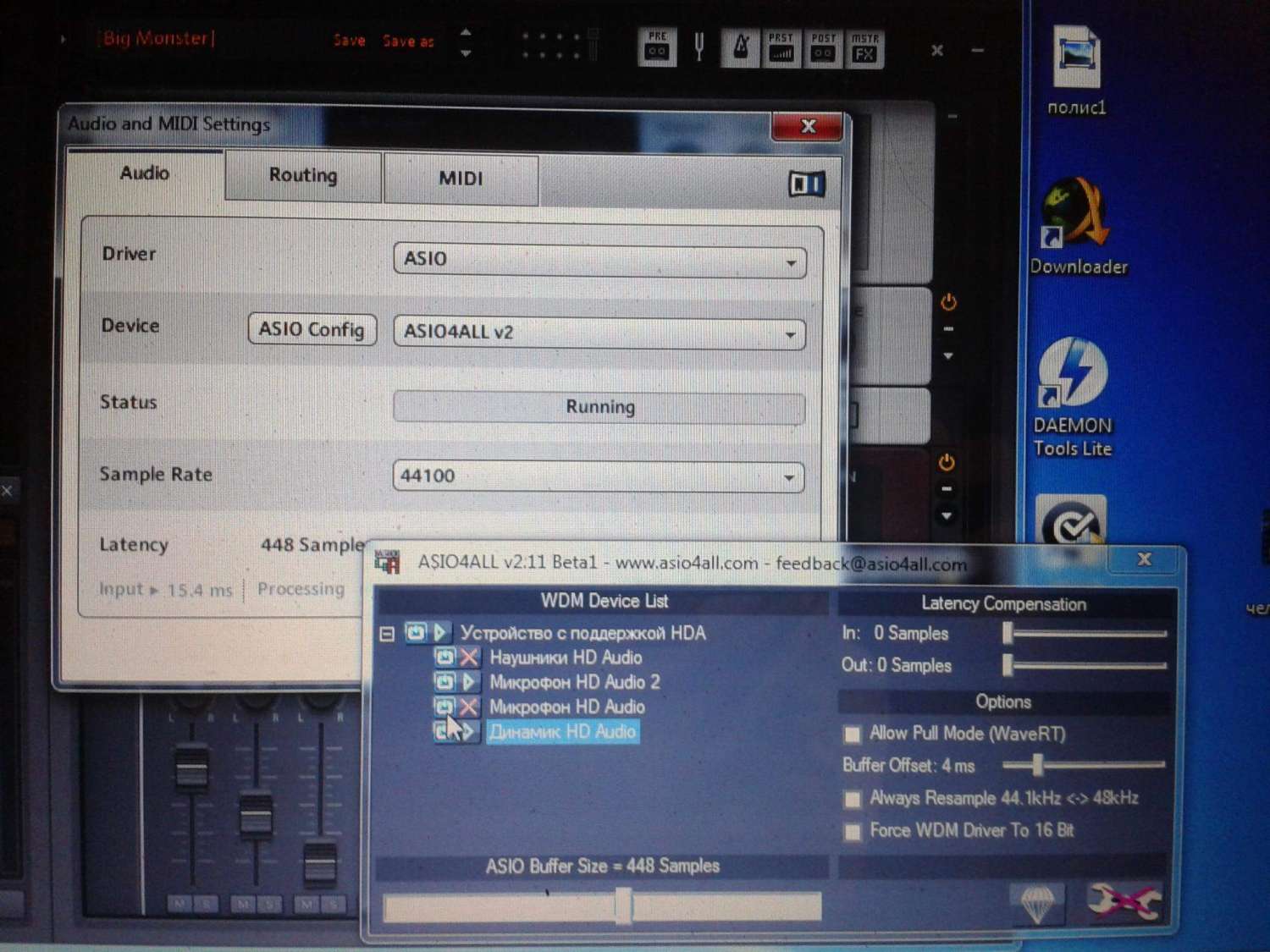Mute the leftmost mixer channel with its M button
1270x952 pixels.
pos(179,905)
